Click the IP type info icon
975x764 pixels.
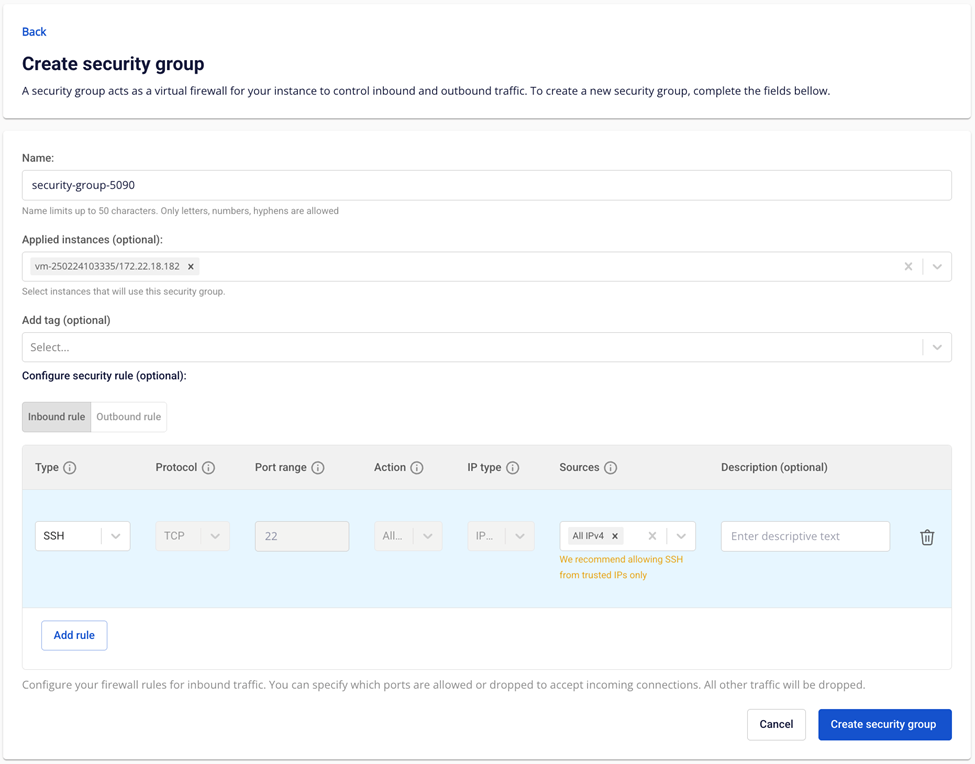[x=513, y=468]
